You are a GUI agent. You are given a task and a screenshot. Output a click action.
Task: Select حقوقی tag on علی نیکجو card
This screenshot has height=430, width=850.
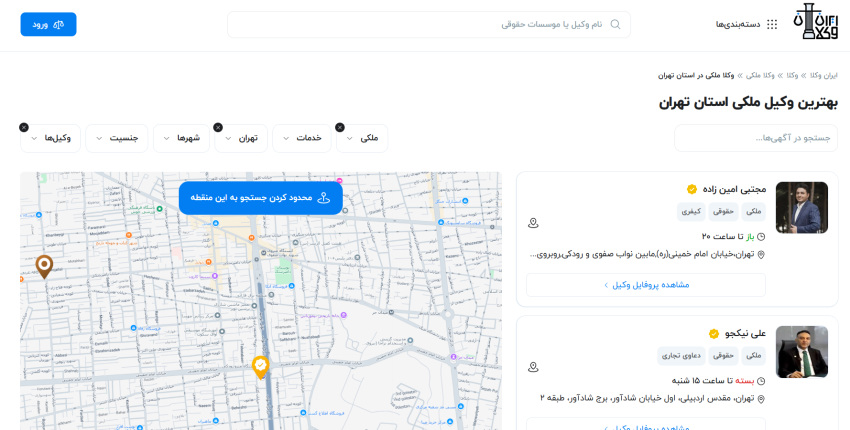[x=723, y=356]
